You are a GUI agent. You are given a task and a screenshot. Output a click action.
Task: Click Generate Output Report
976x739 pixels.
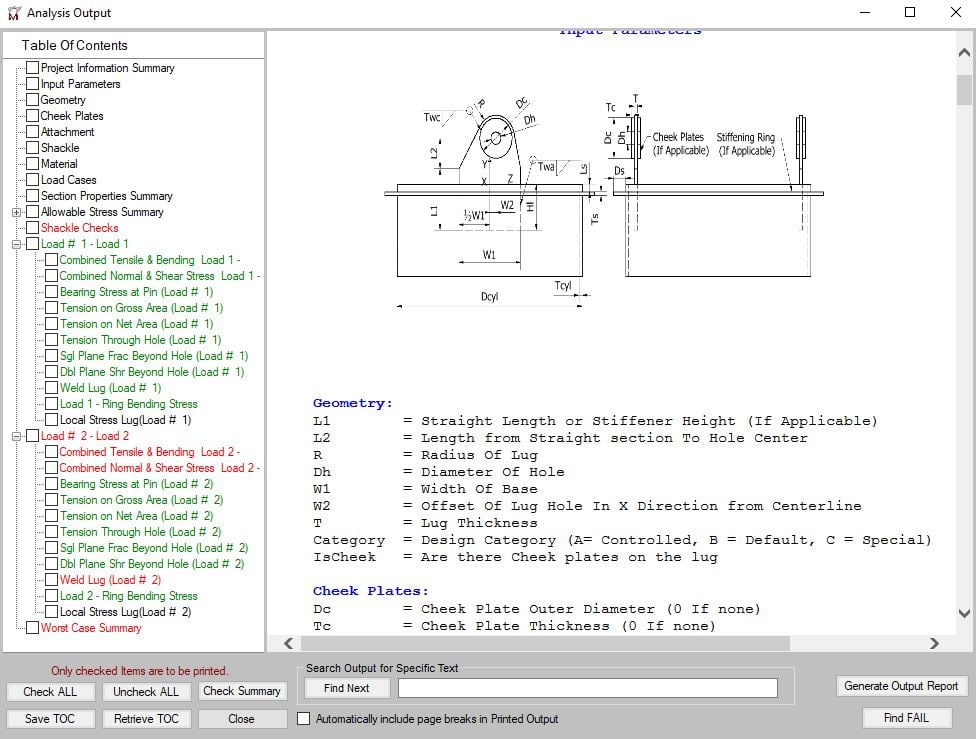point(901,686)
